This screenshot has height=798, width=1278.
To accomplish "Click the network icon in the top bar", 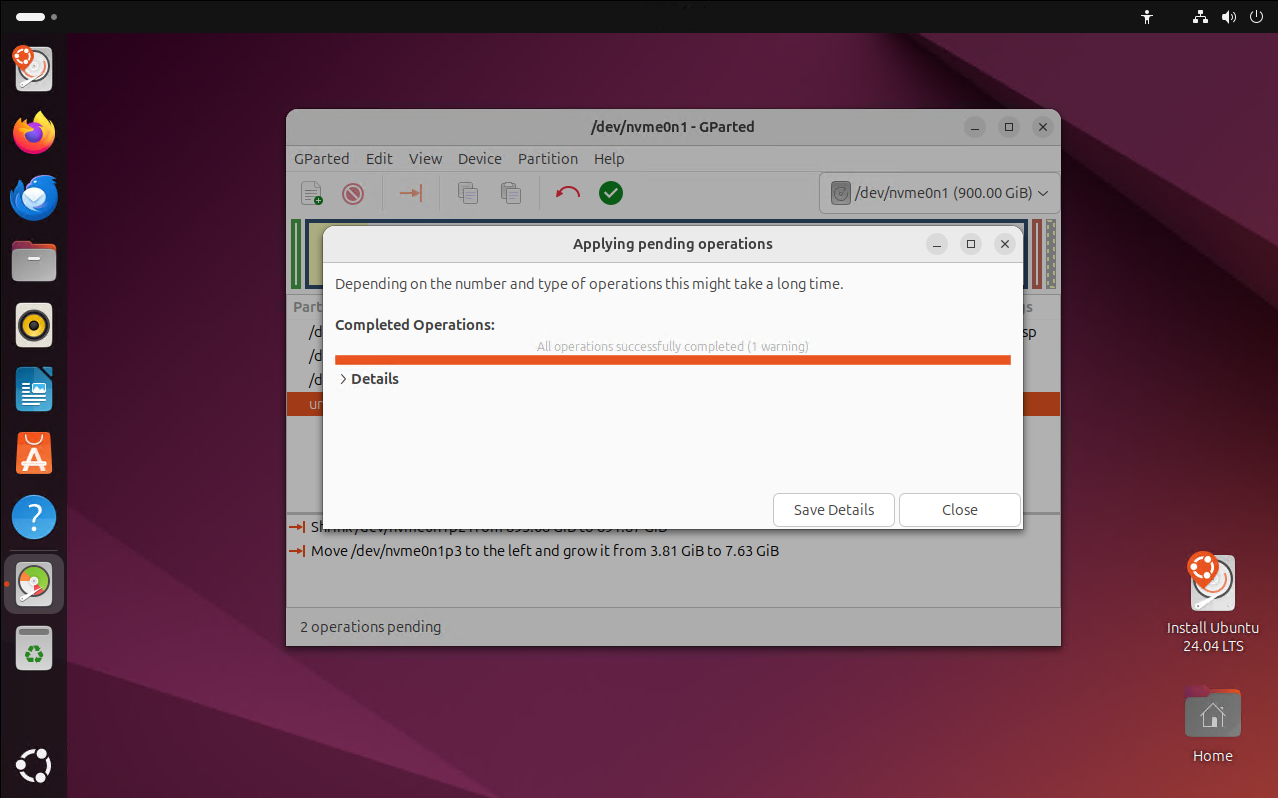I will pyautogui.click(x=1201, y=17).
